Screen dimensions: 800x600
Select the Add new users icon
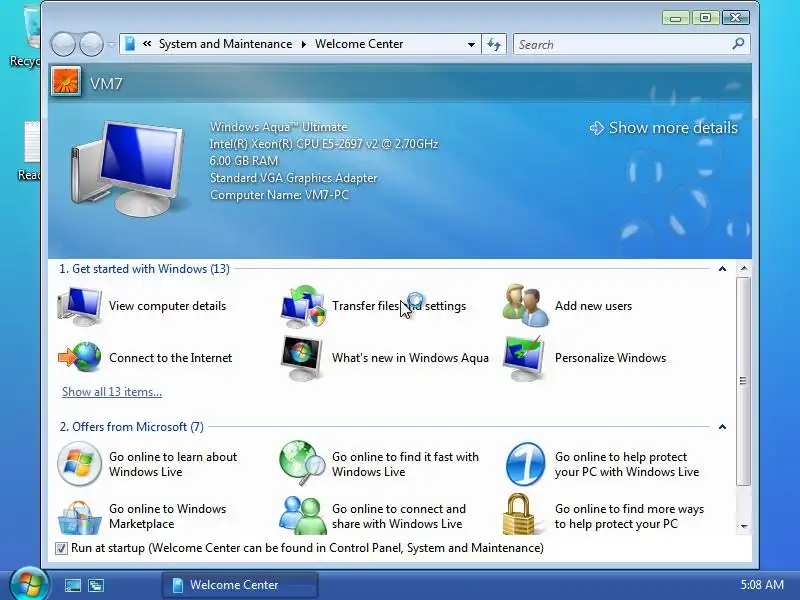tap(526, 306)
